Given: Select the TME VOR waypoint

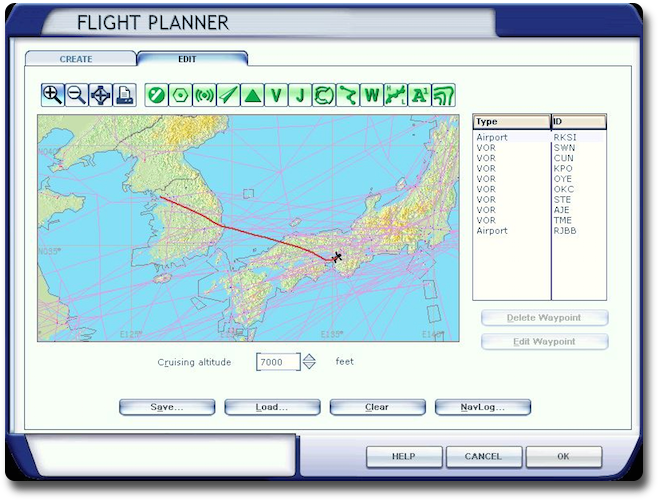Looking at the screenshot, I should [x=539, y=220].
